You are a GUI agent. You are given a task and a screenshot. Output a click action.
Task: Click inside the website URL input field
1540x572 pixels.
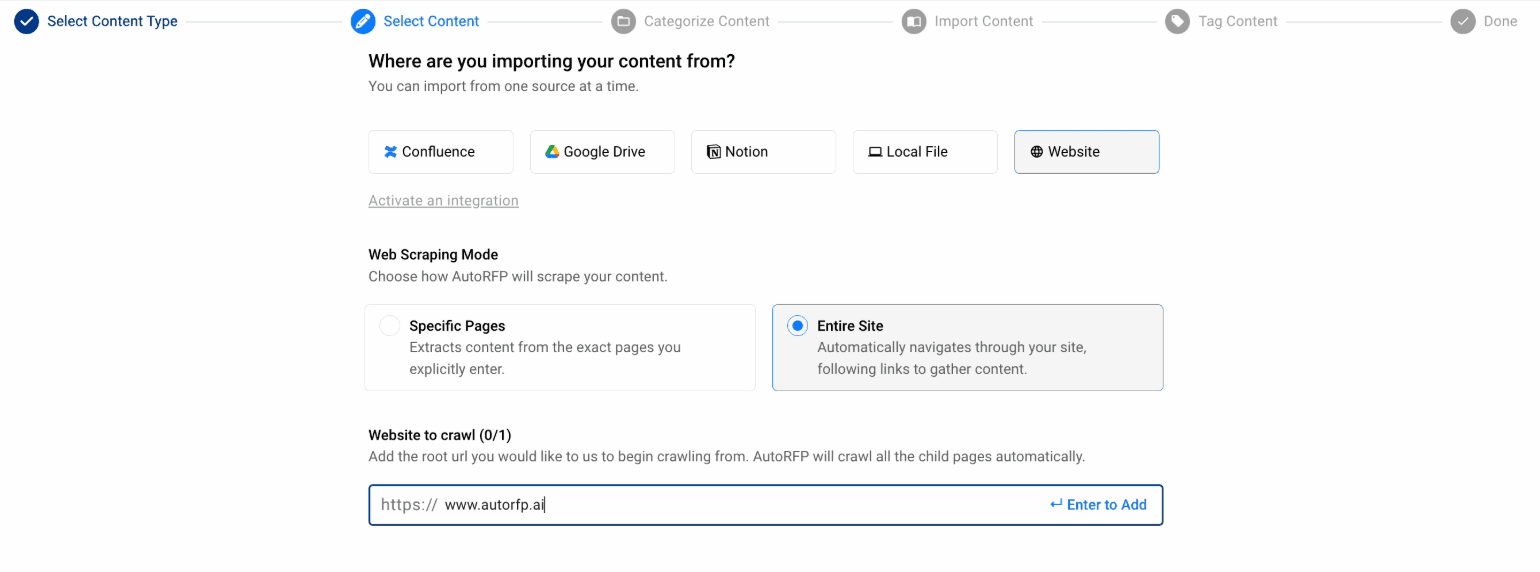740,505
